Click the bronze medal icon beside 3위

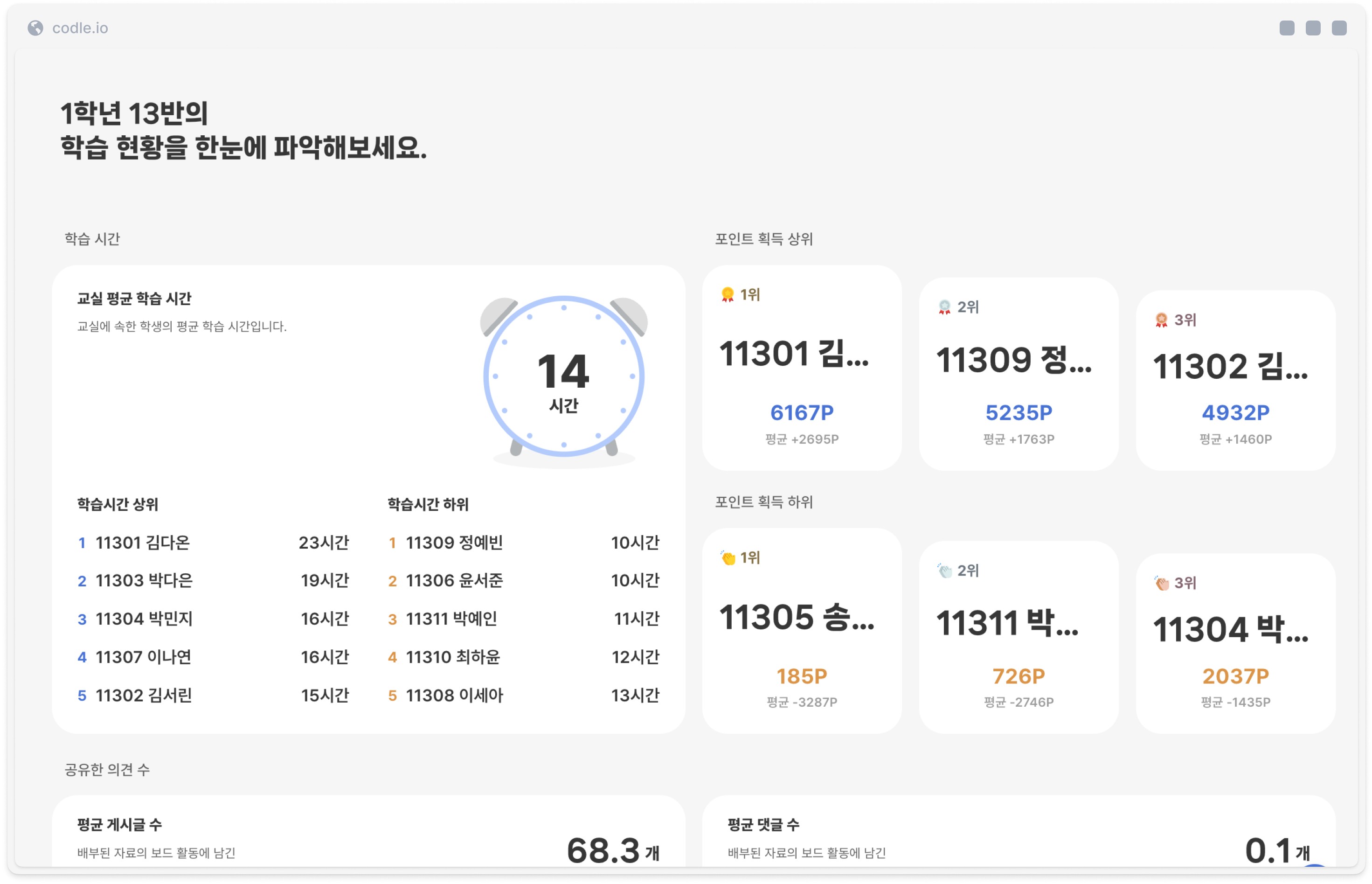point(1161,320)
